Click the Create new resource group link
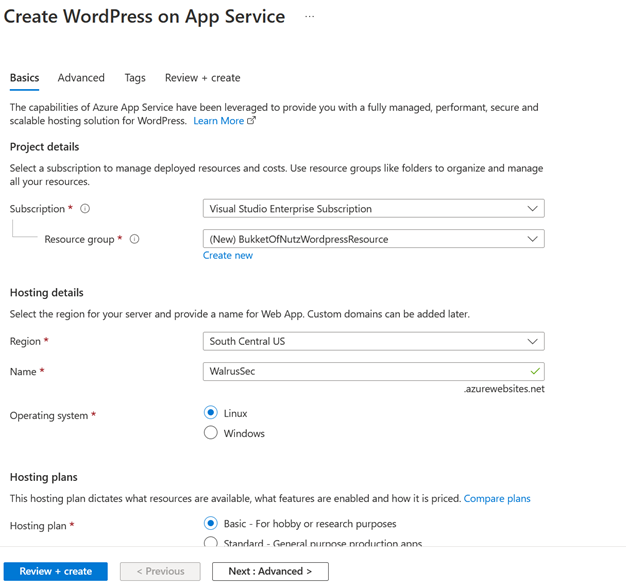This screenshot has width=626, height=587. [x=228, y=255]
